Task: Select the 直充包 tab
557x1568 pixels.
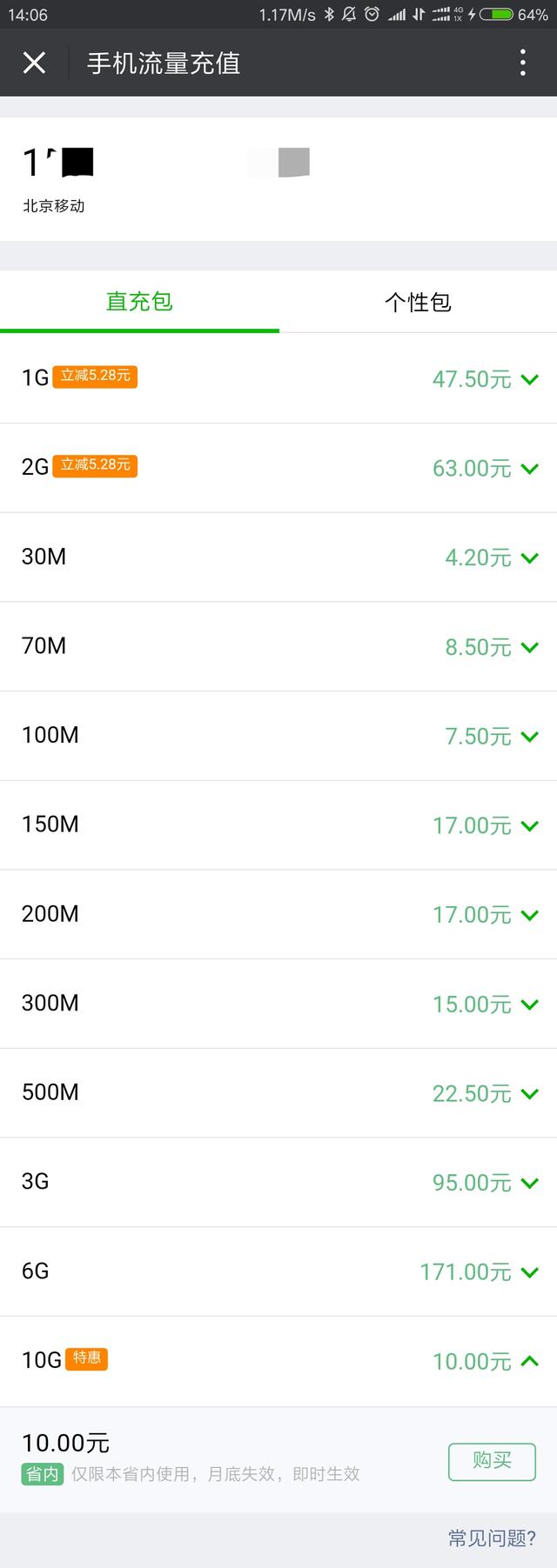Action: click(139, 302)
